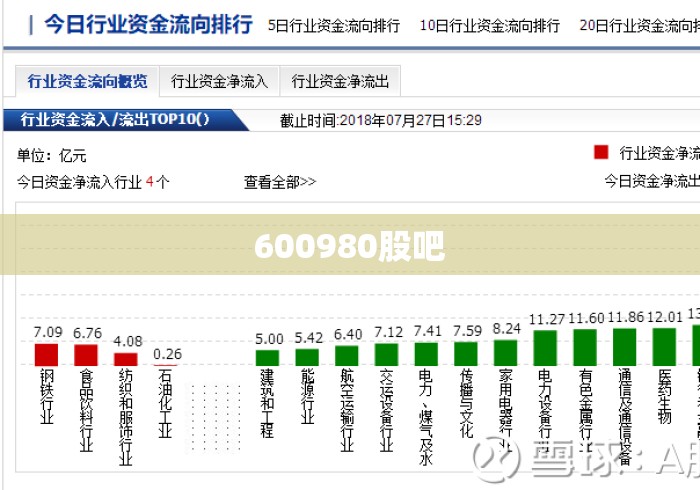Click the 4.08 value above 纺织和服饰行业
700x490 pixels.
pos(128,341)
